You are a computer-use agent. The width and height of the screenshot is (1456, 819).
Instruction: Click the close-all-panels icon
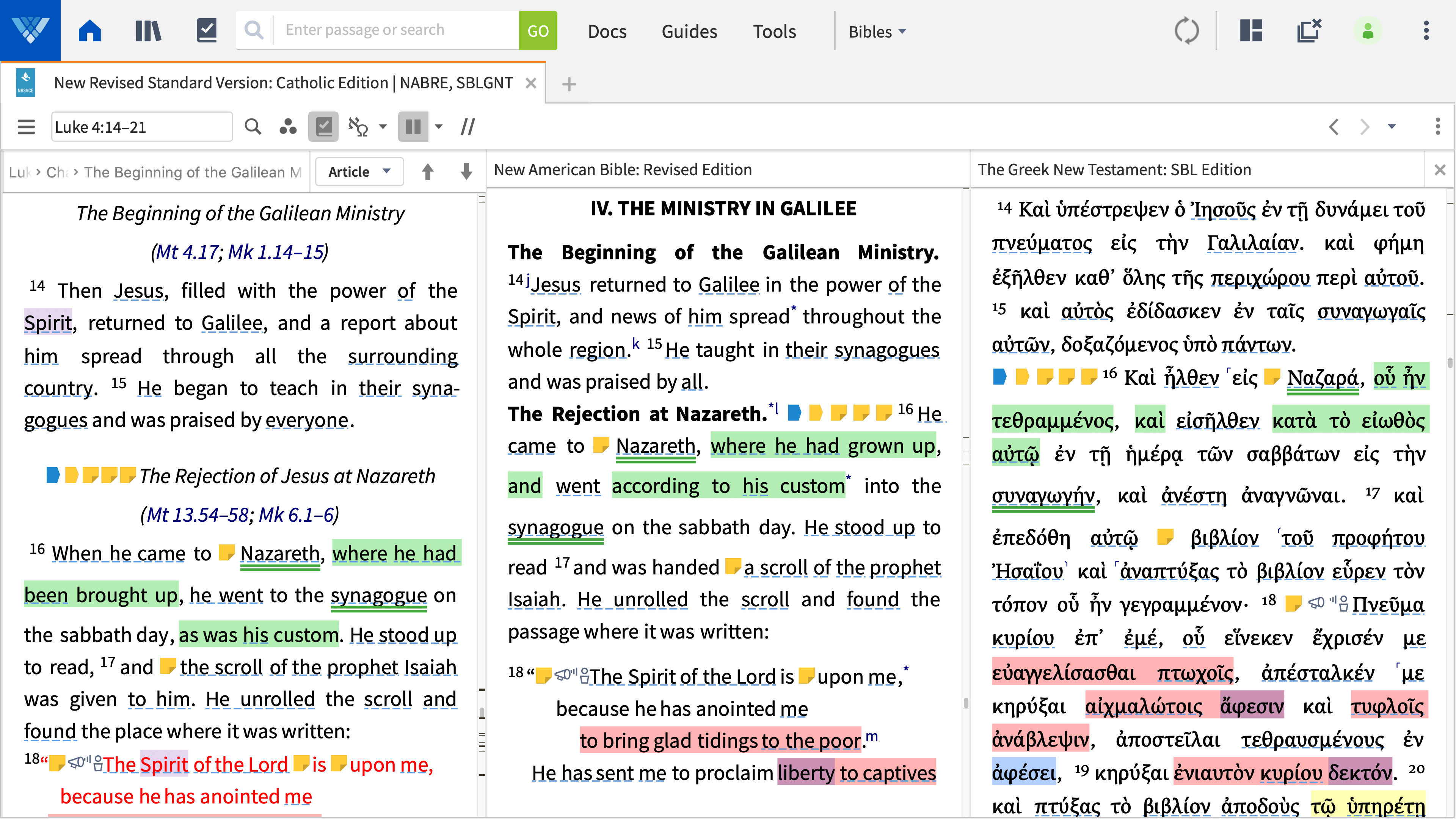click(x=1309, y=30)
